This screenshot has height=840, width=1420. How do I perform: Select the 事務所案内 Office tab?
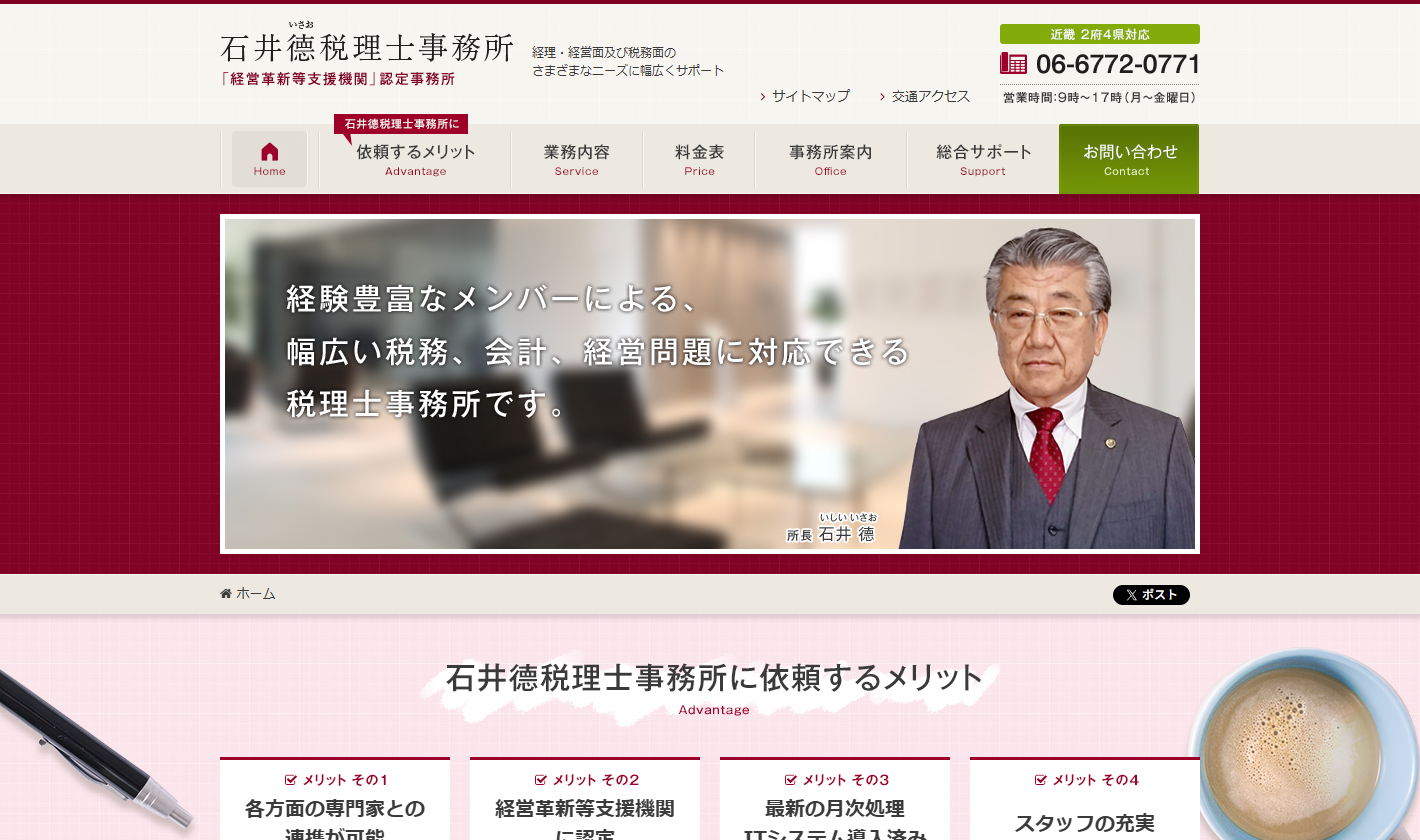(830, 159)
